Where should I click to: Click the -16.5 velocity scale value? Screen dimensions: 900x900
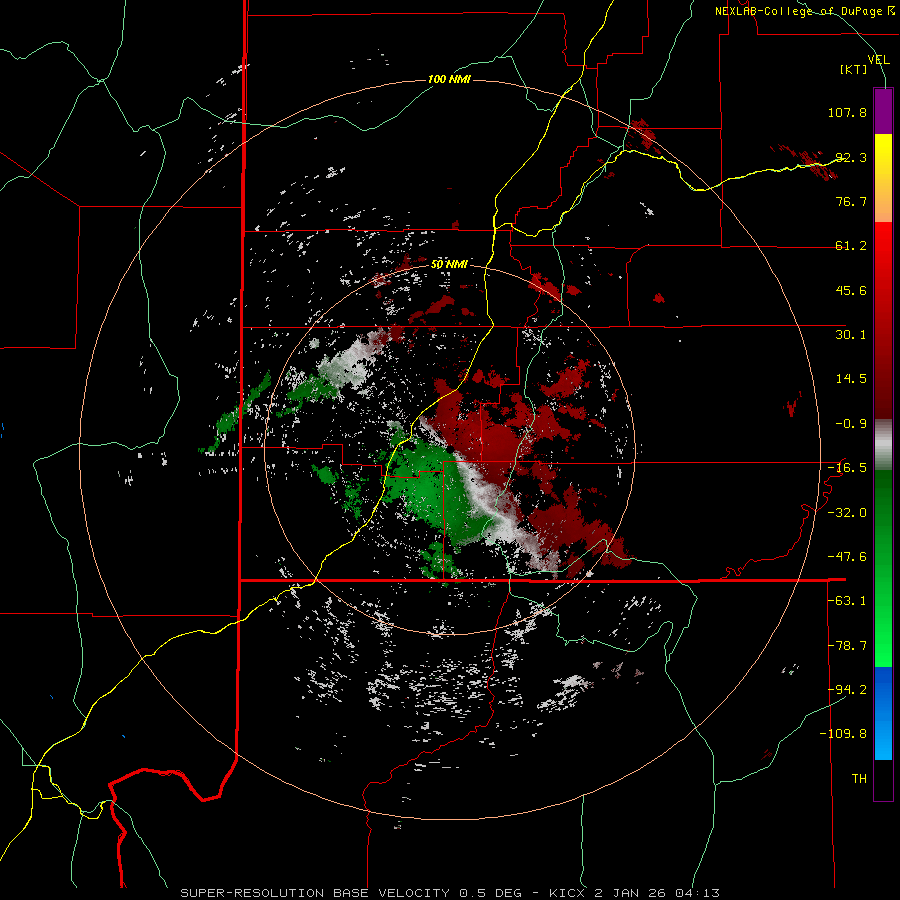847,468
